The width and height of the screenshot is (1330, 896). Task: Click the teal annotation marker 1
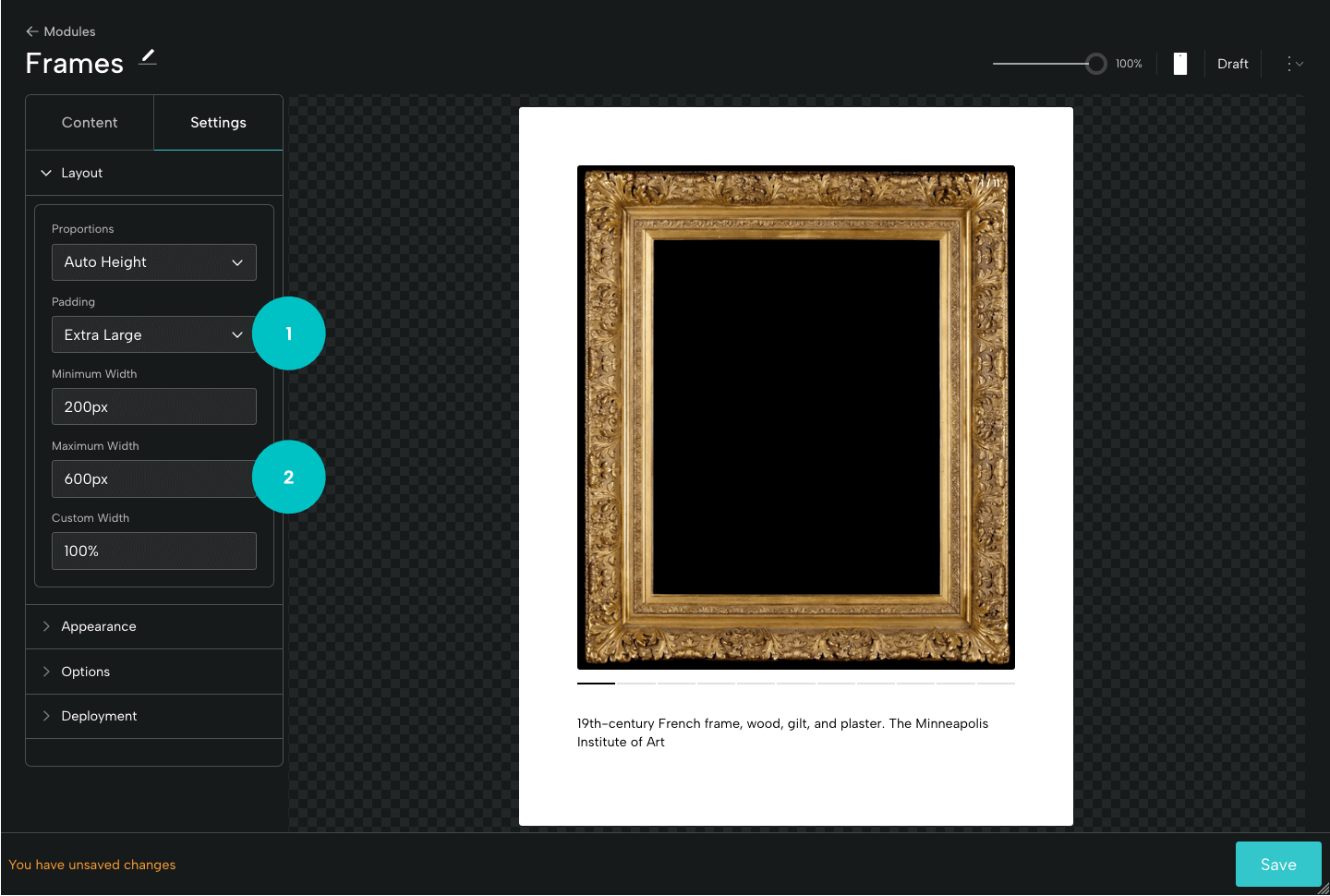click(x=289, y=333)
